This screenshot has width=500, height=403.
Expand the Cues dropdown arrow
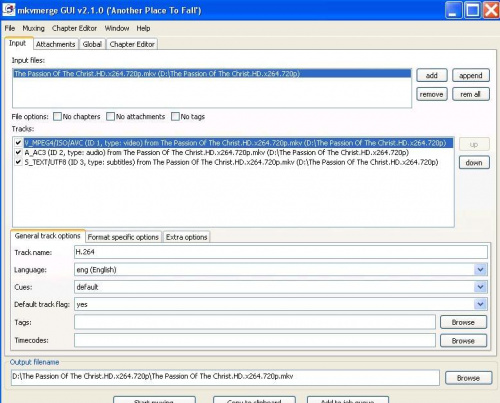click(x=480, y=287)
